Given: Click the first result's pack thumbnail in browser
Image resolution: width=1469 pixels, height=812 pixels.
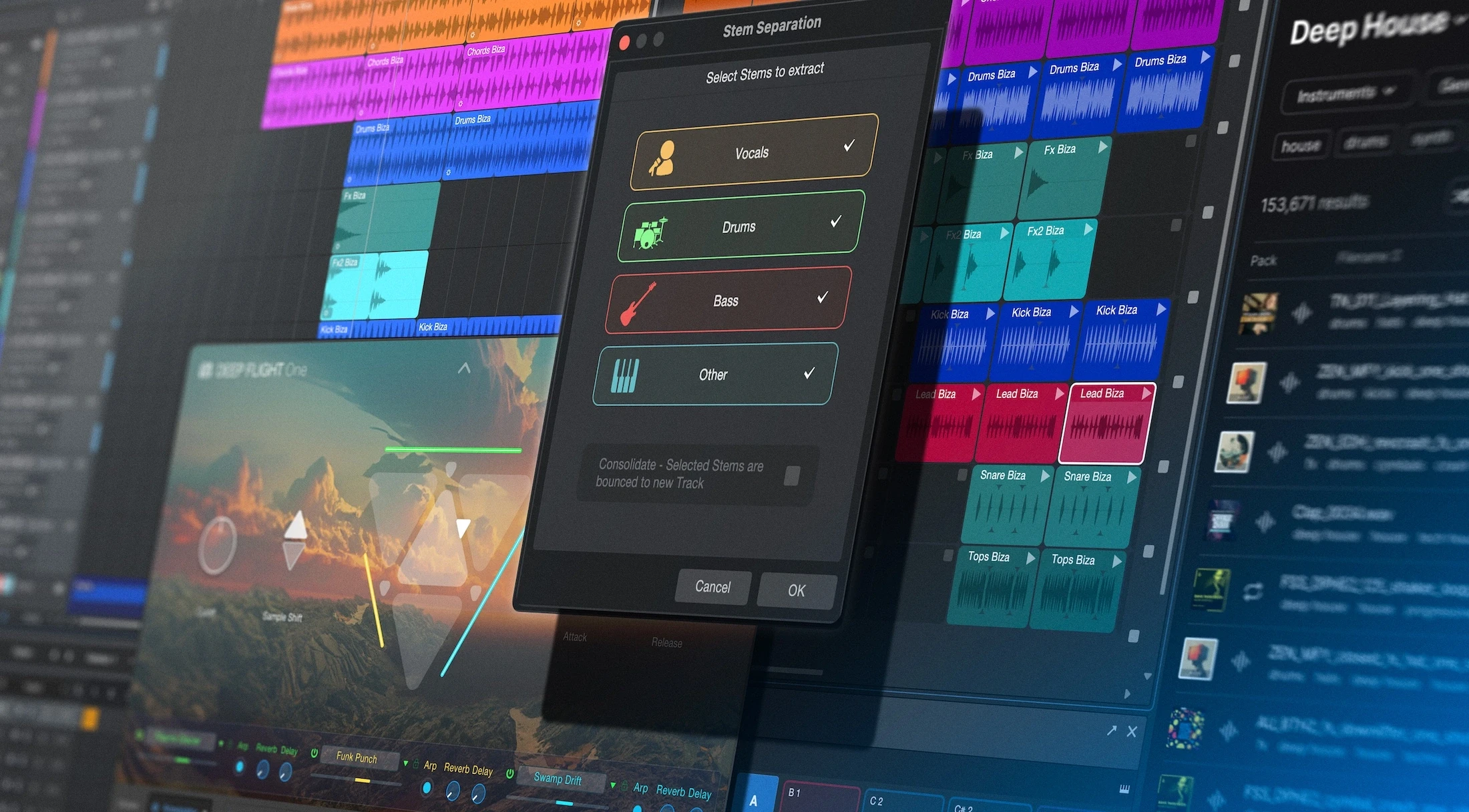Looking at the screenshot, I should click(1258, 314).
